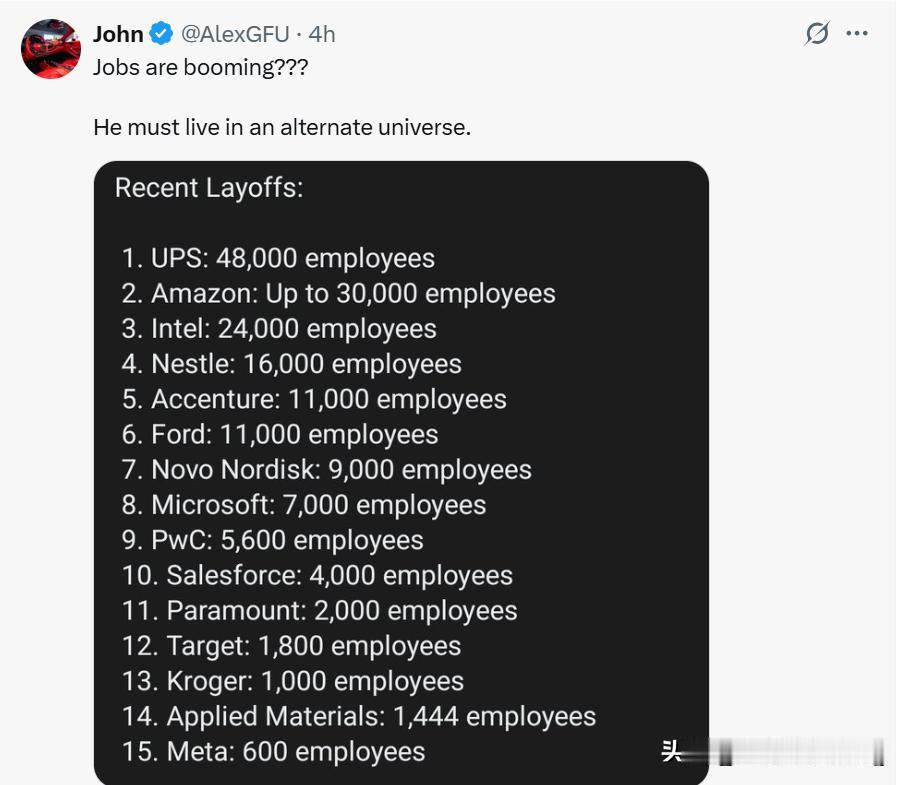Click the Meta 600 employees line
This screenshot has height=785, width=907.
pos(274,751)
